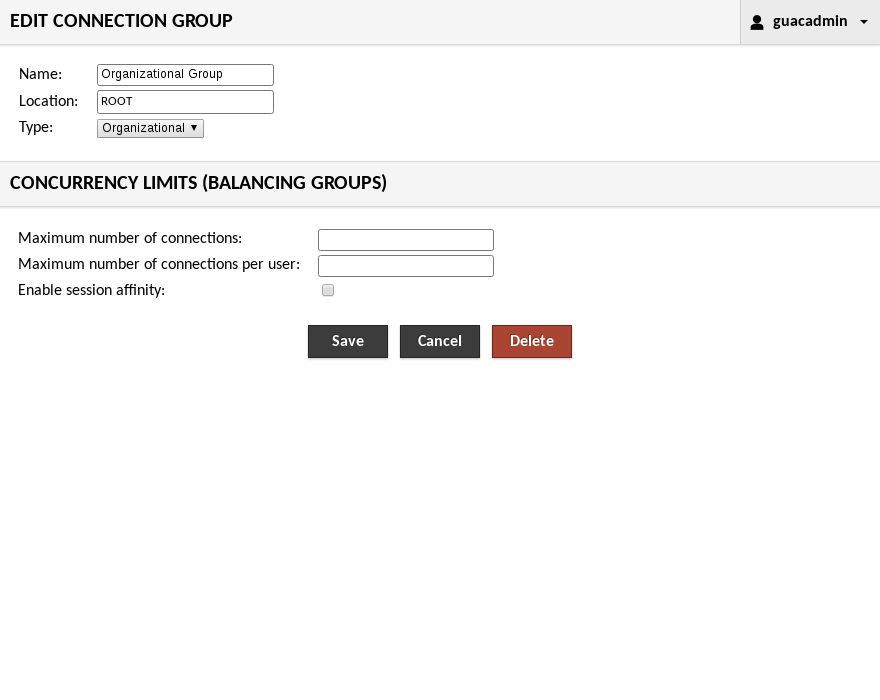Viewport: 880px width, 700px height.
Task: Click the "Enable session affinity:" label
Action: click(91, 290)
